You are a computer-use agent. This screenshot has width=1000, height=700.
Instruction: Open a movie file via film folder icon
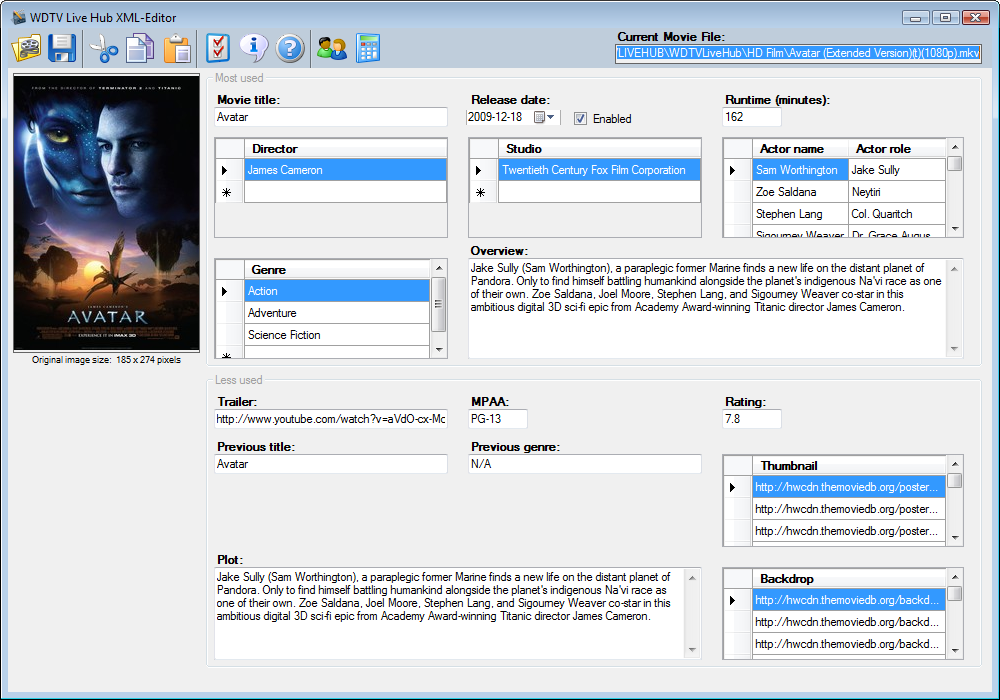[x=26, y=48]
